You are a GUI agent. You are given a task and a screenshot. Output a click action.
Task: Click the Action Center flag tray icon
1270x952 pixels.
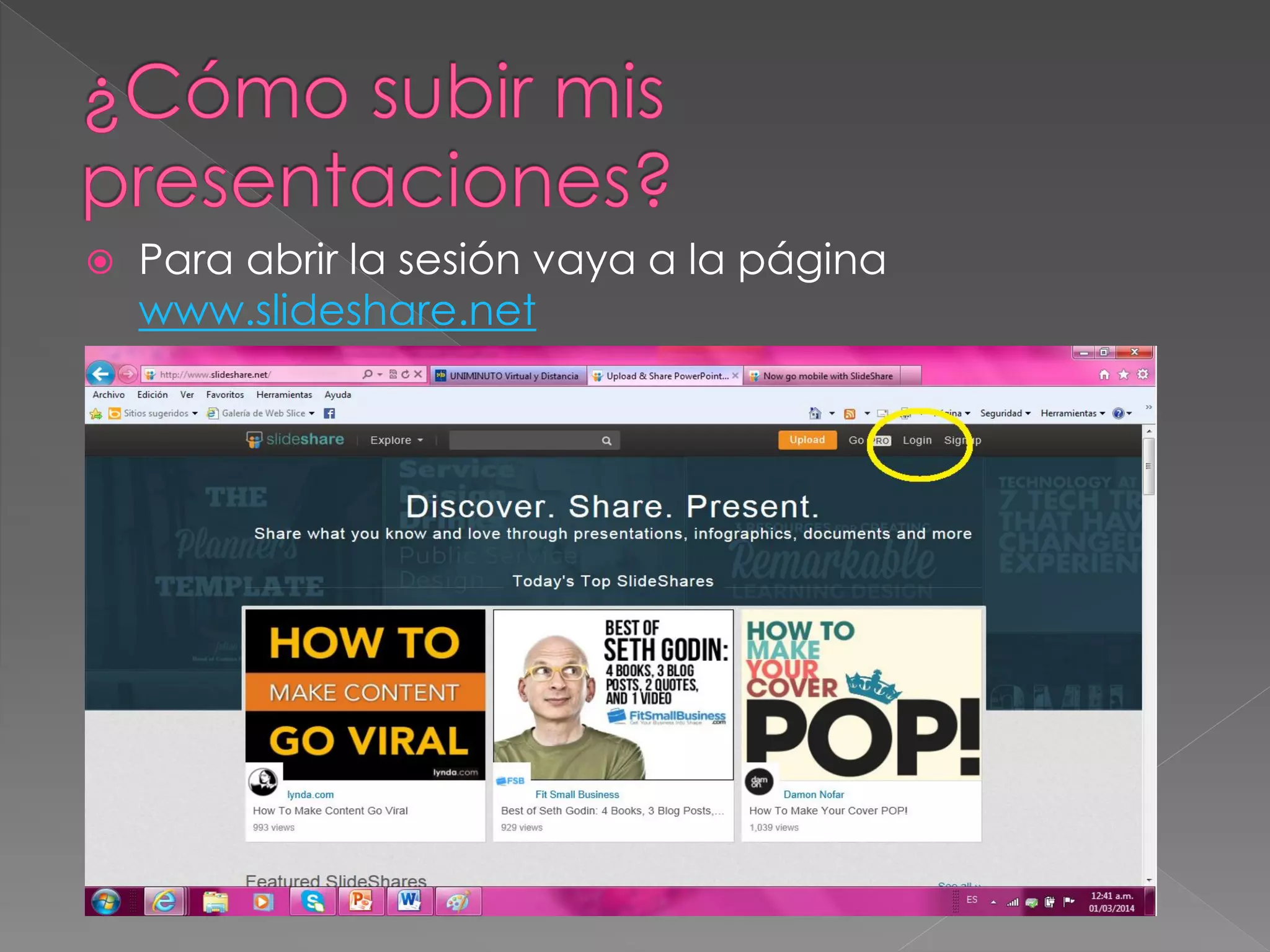[1069, 902]
